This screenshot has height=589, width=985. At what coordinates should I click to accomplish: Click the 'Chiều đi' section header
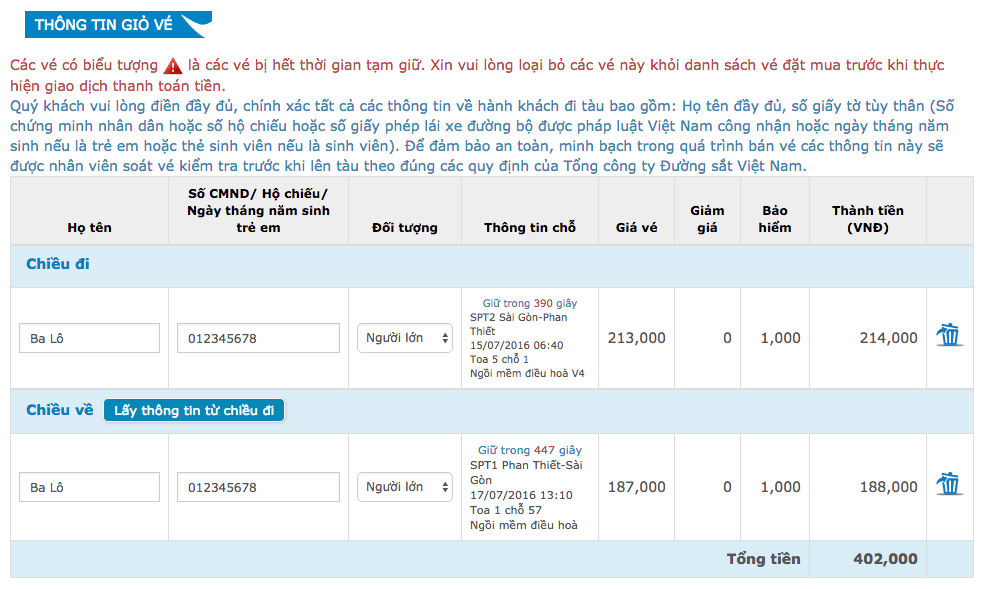pyautogui.click(x=58, y=264)
